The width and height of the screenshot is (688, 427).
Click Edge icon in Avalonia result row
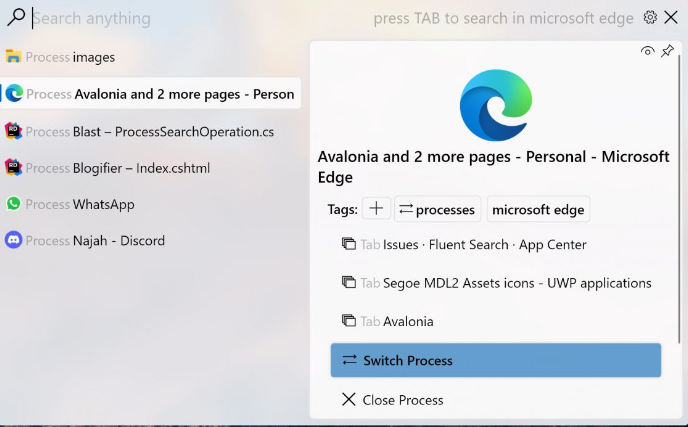[14, 93]
